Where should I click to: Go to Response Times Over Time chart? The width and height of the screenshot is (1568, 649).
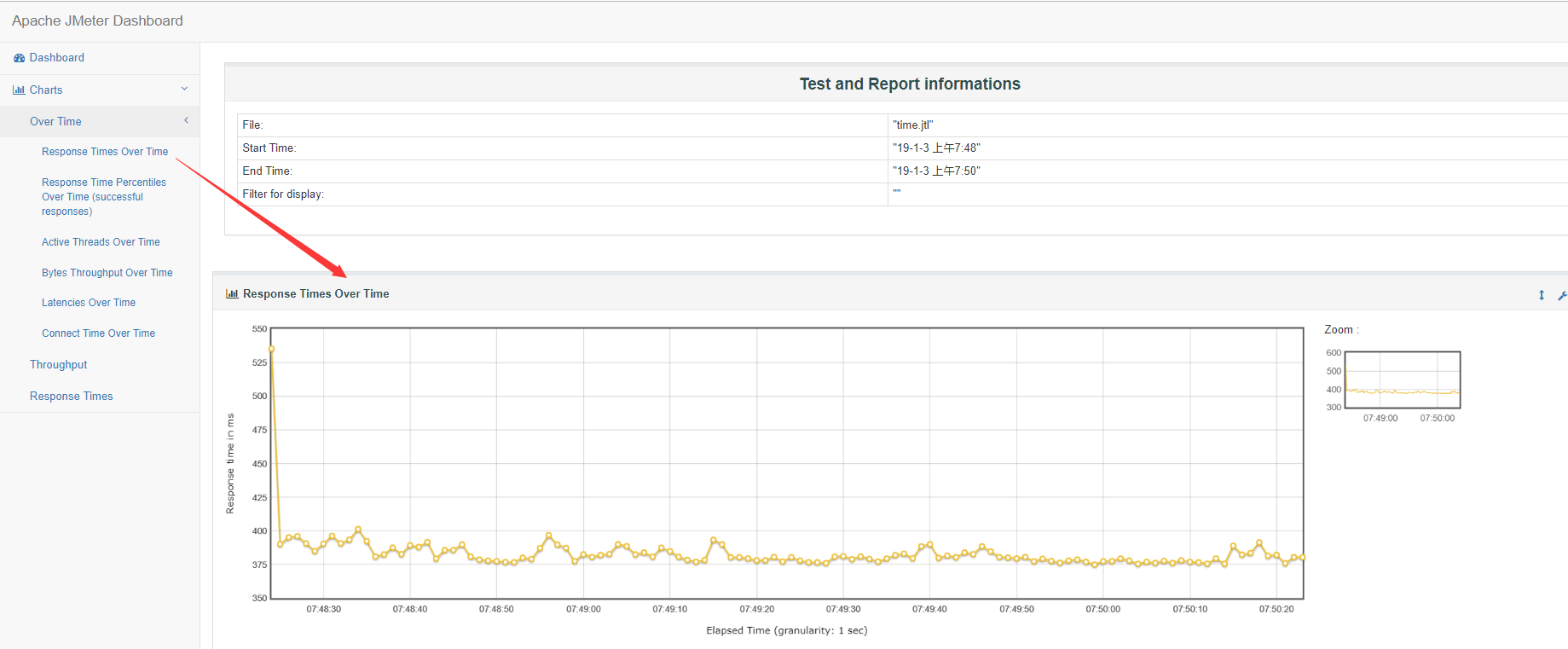point(105,152)
